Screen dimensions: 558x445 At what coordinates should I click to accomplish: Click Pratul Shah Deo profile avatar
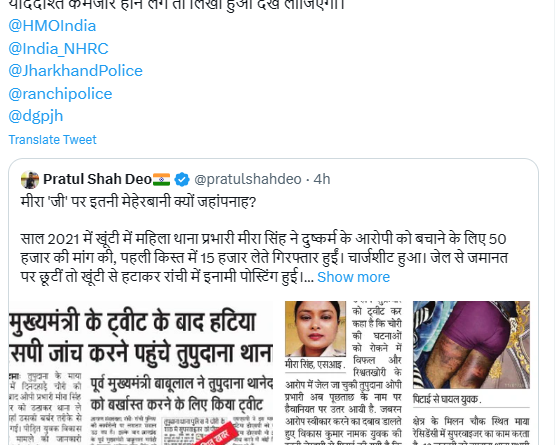coord(30,179)
